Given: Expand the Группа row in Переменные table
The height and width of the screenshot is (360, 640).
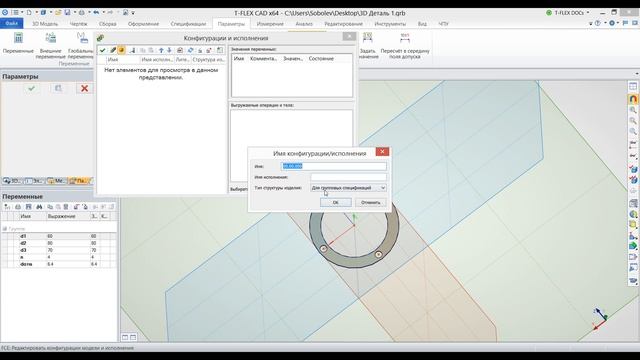Looking at the screenshot, I should (5, 229).
